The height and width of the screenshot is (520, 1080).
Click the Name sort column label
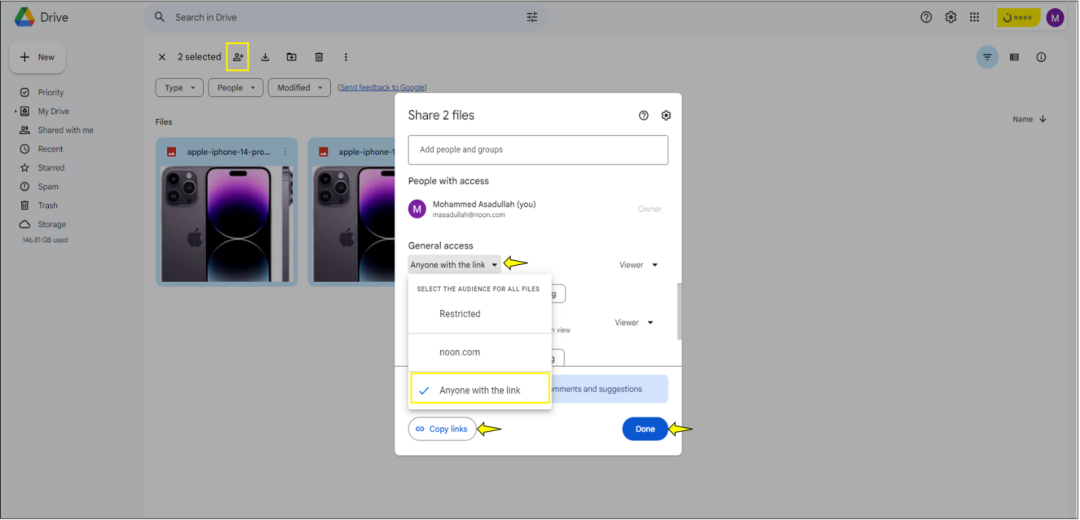point(1022,119)
